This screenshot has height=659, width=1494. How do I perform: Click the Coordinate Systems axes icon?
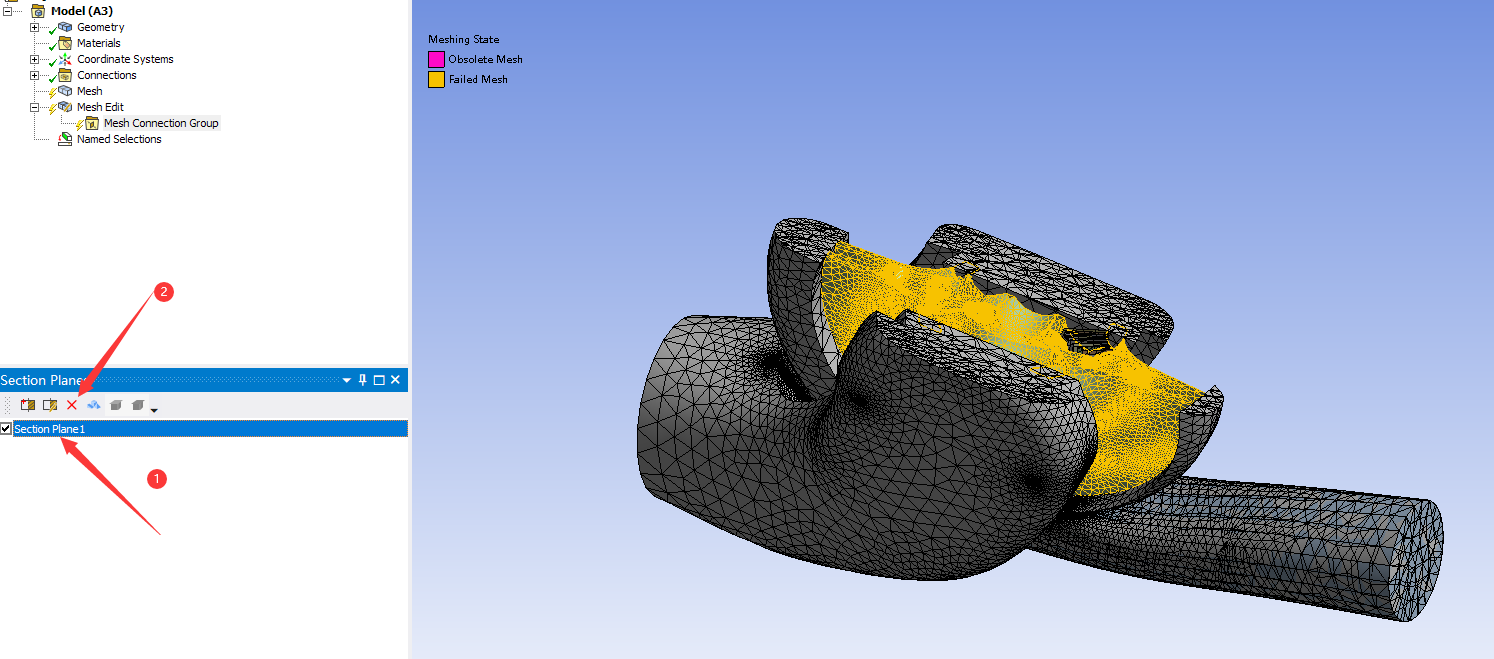point(64,59)
